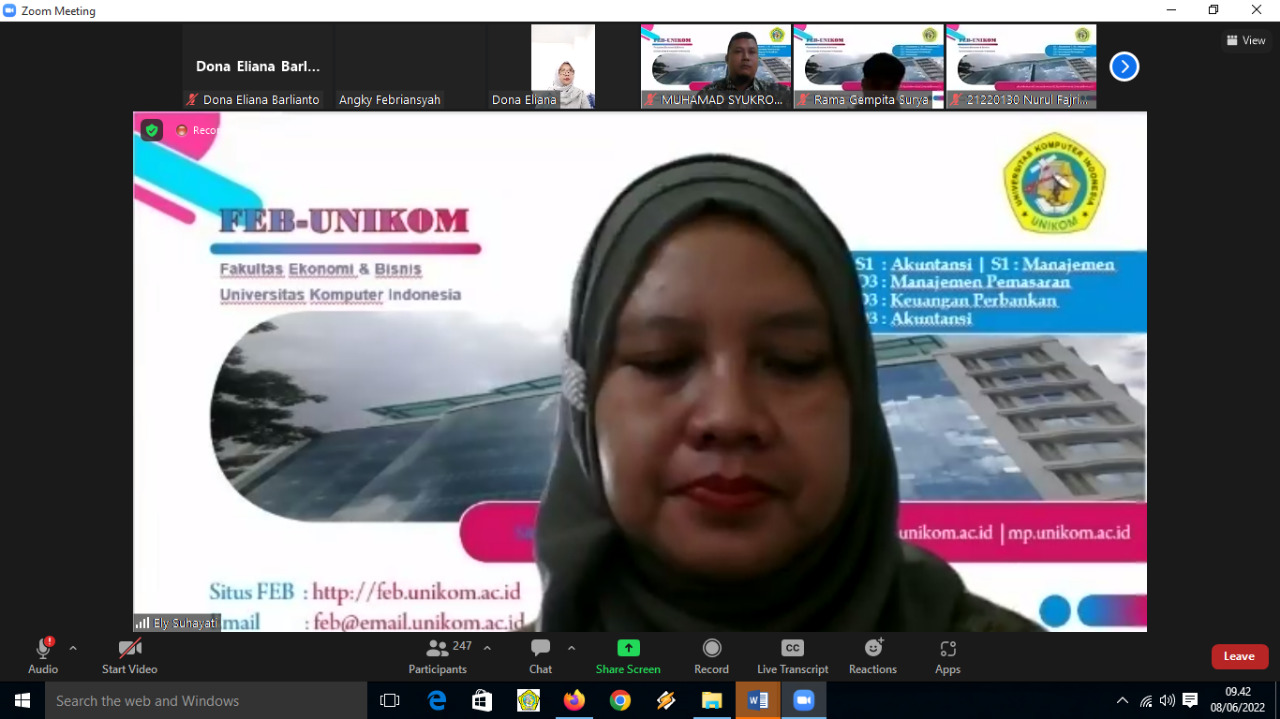Viewport: 1280px width, 719px height.
Task: Click Search the web and Windows box
Action: click(205, 701)
